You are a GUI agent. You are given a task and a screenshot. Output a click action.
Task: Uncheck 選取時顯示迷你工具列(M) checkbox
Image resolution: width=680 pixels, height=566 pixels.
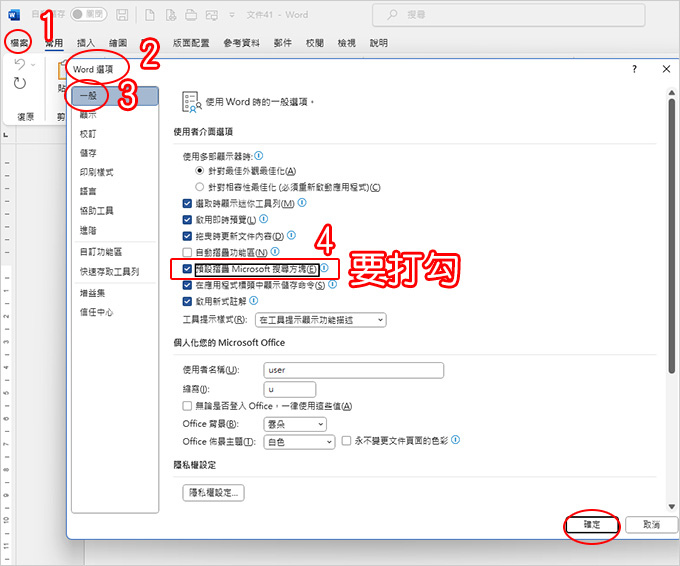[x=187, y=203]
